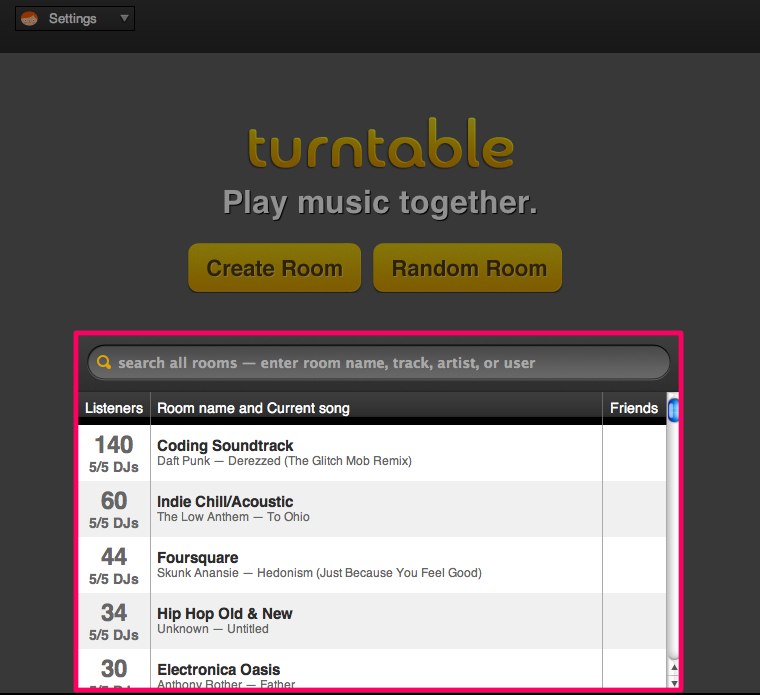Click the blue scrollbar thumb in room list
Screen dimensions: 760x695
pos(673,410)
